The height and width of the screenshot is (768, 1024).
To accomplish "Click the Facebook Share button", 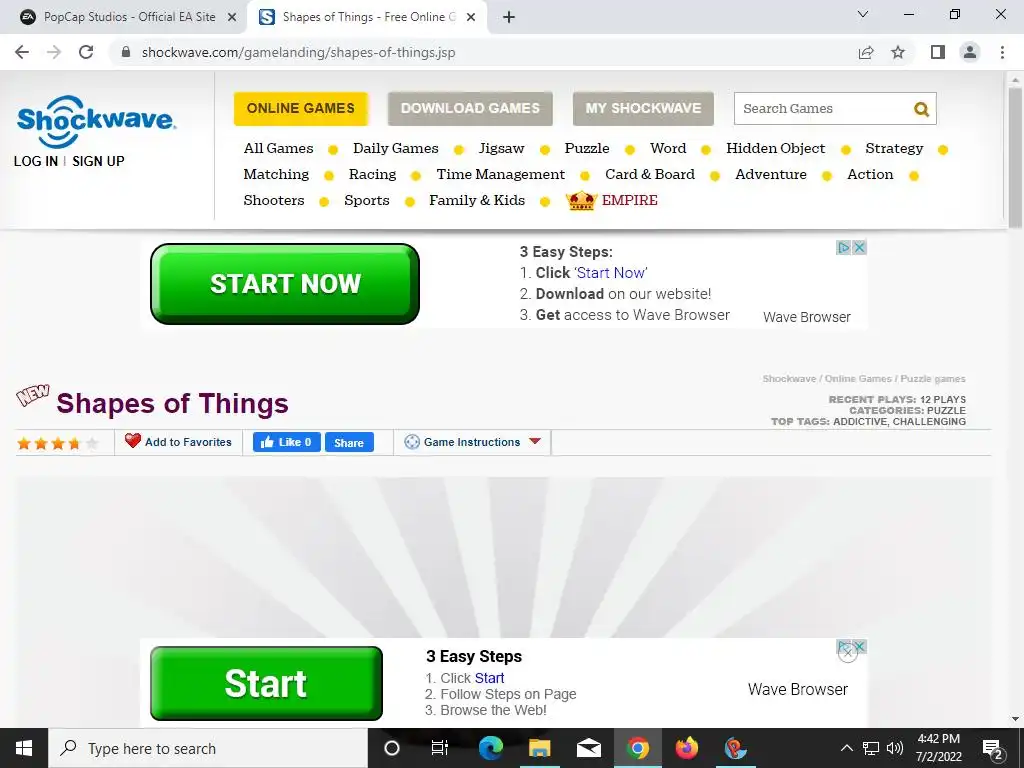I will tap(349, 442).
